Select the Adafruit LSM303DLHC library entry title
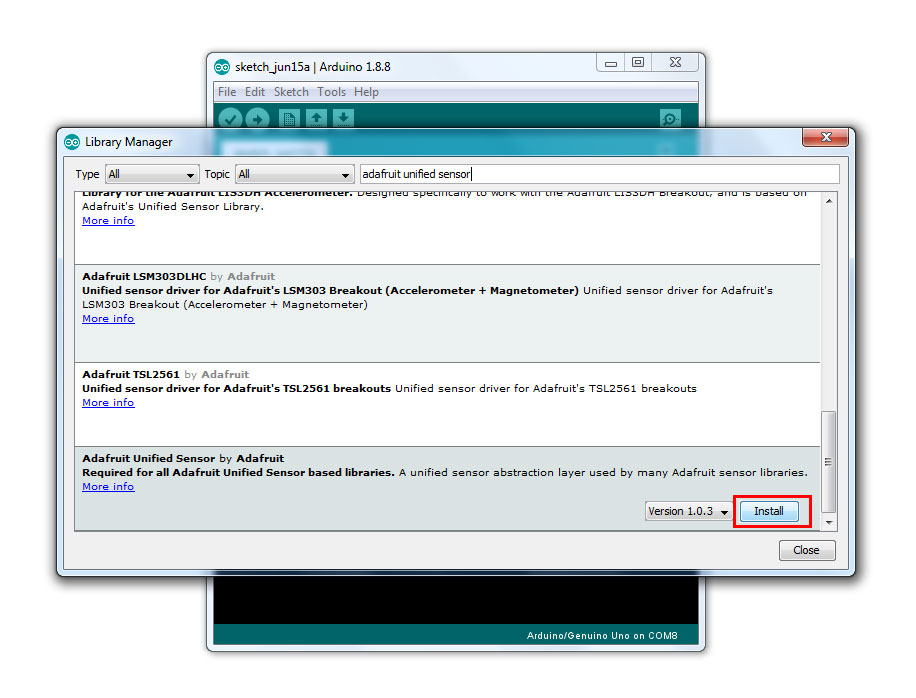 tap(144, 276)
